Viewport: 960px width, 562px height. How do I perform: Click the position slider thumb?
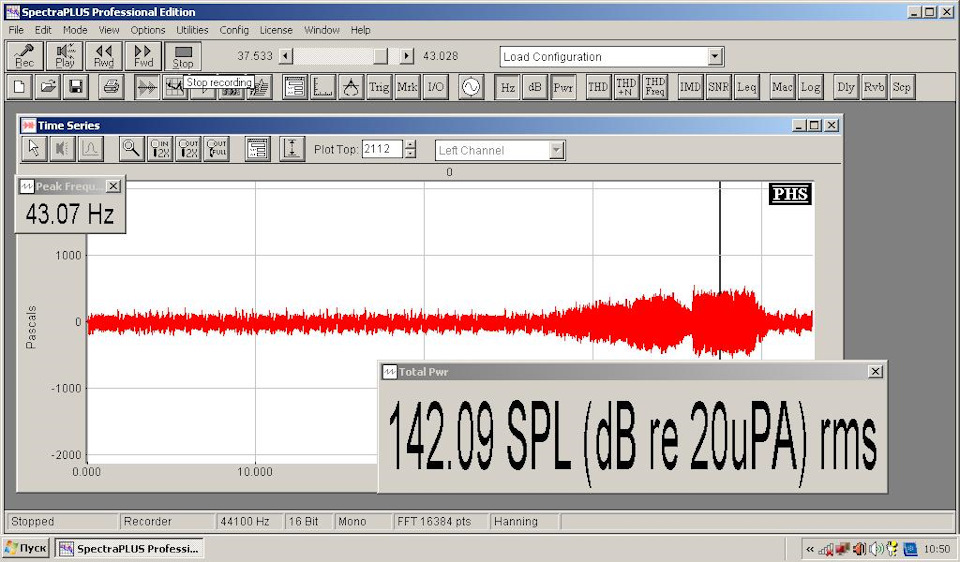[x=380, y=56]
